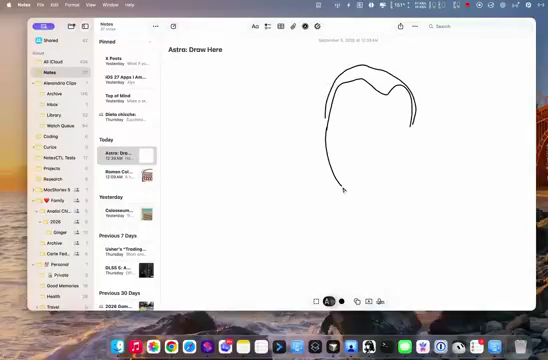Open the text format Aa menu

click(255, 26)
